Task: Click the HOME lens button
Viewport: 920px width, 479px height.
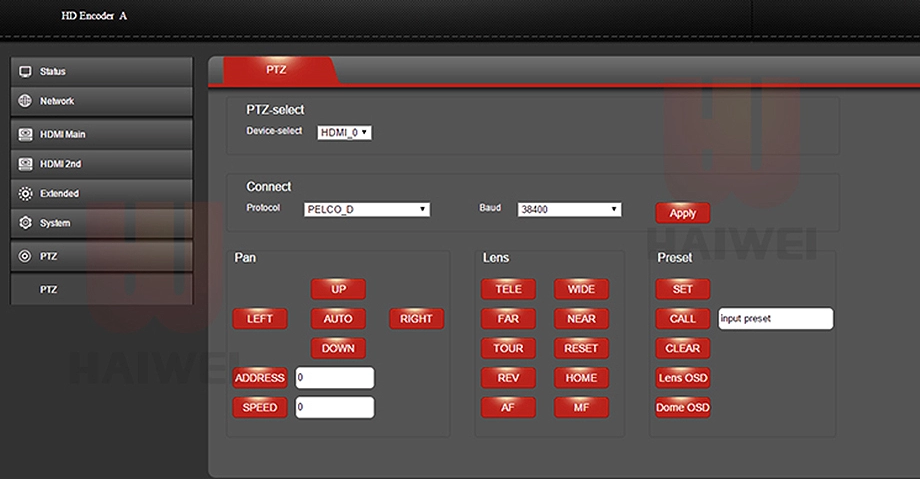Action: 581,378
